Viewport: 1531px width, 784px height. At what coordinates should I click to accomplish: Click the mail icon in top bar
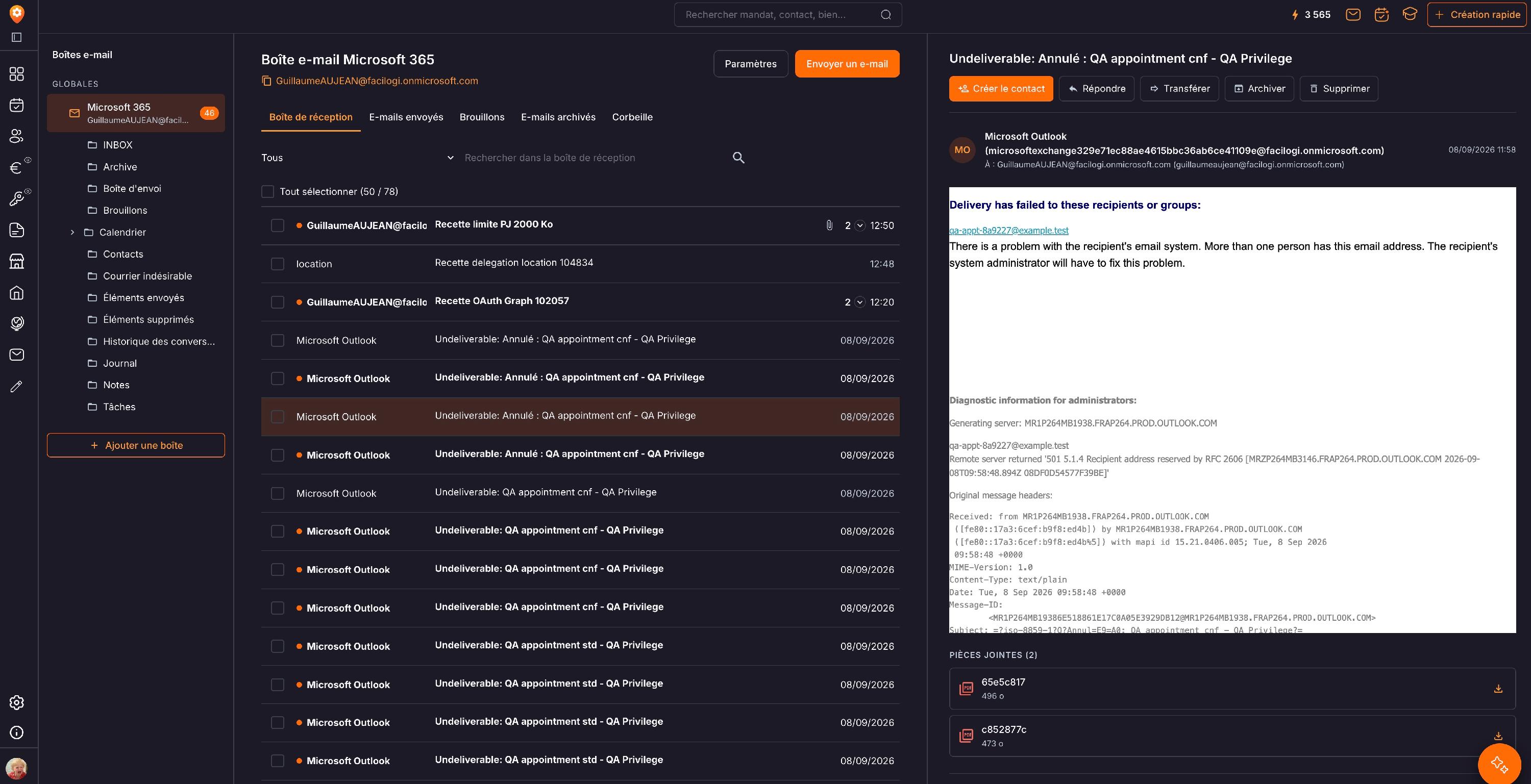pyautogui.click(x=1353, y=14)
